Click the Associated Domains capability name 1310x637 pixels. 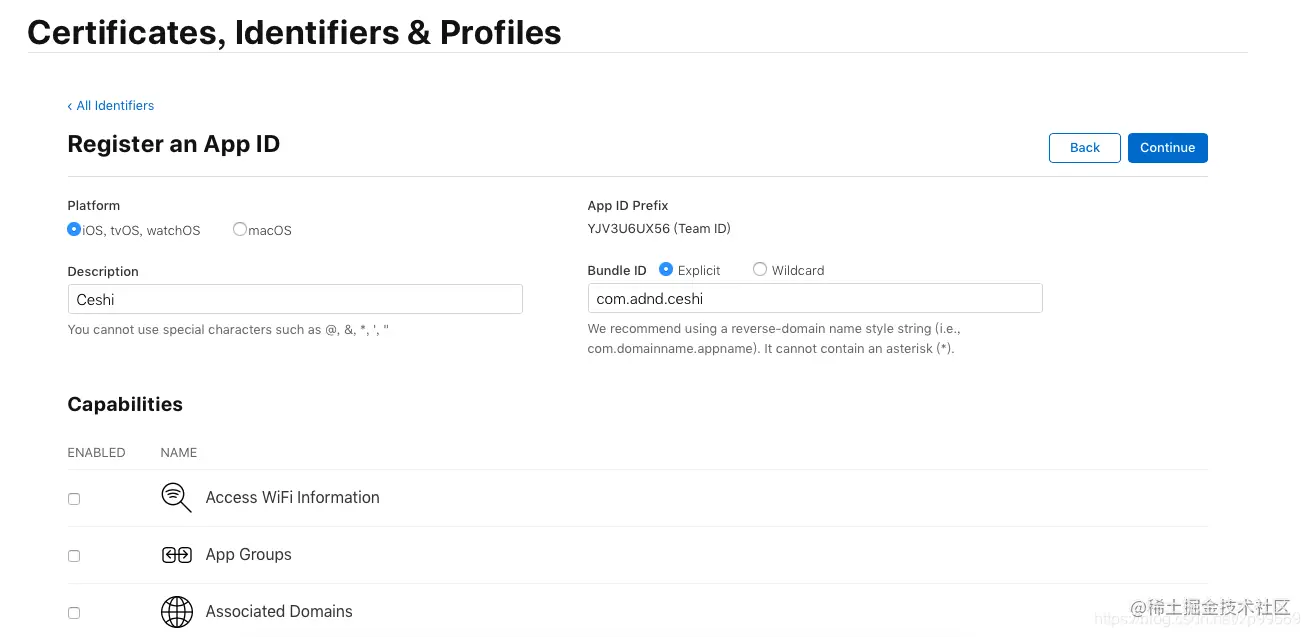click(x=279, y=611)
